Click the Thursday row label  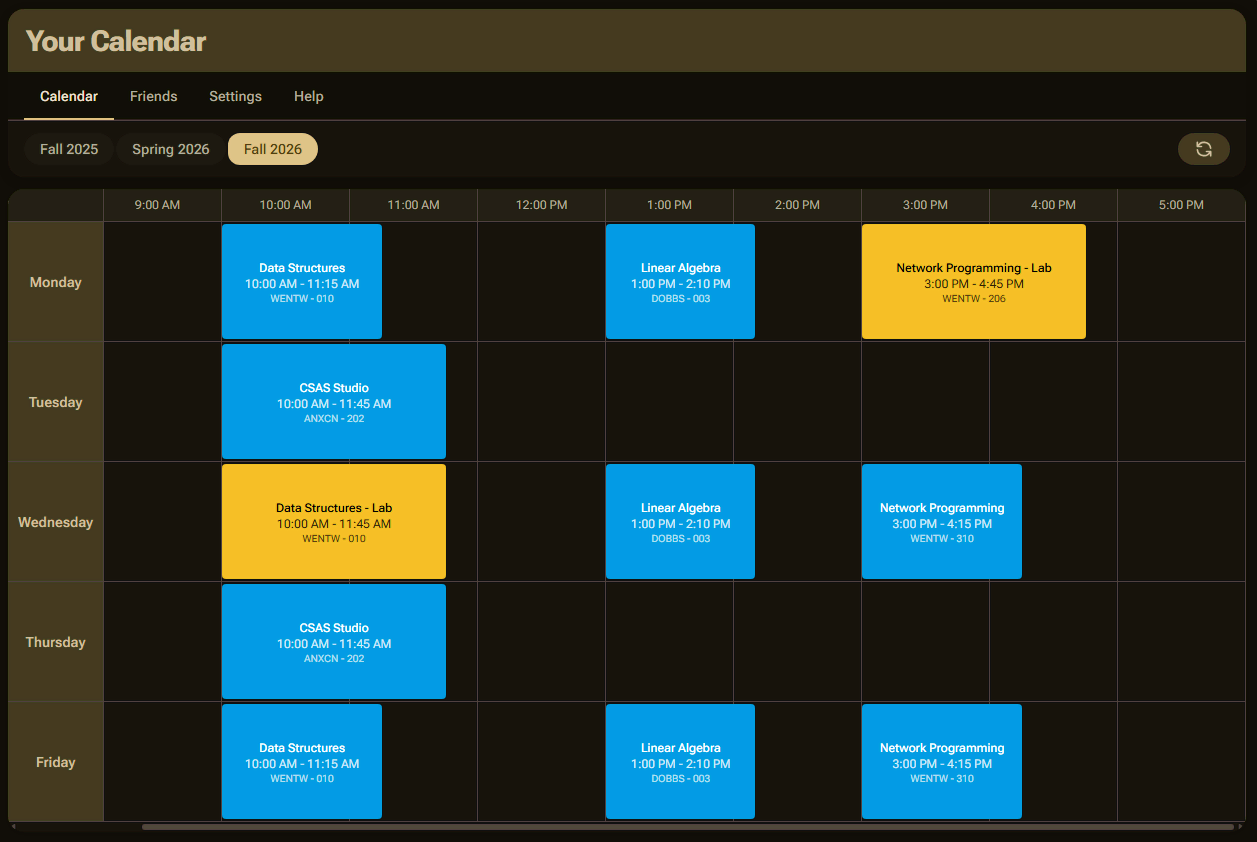[56, 642]
